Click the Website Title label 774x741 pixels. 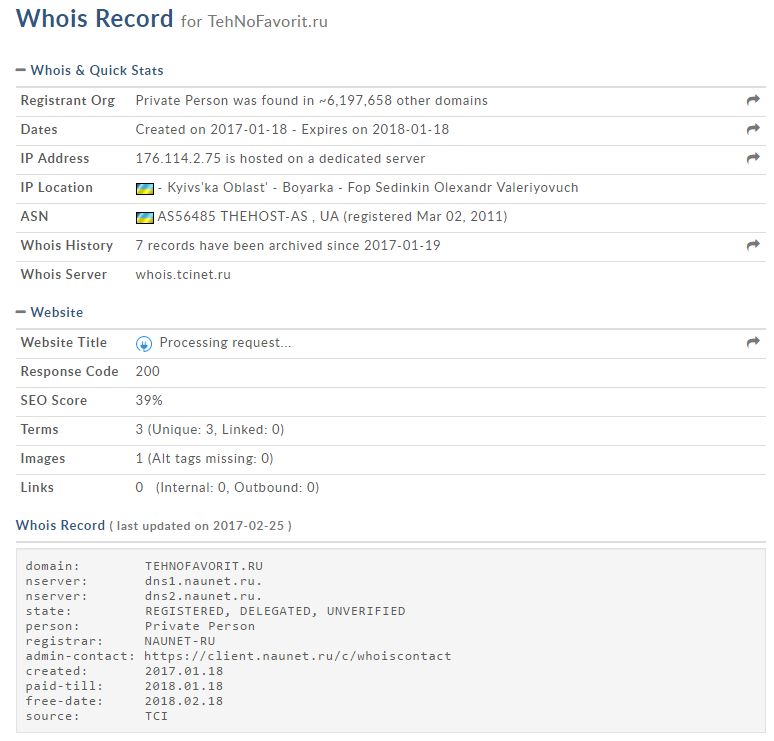pyautogui.click(x=63, y=343)
